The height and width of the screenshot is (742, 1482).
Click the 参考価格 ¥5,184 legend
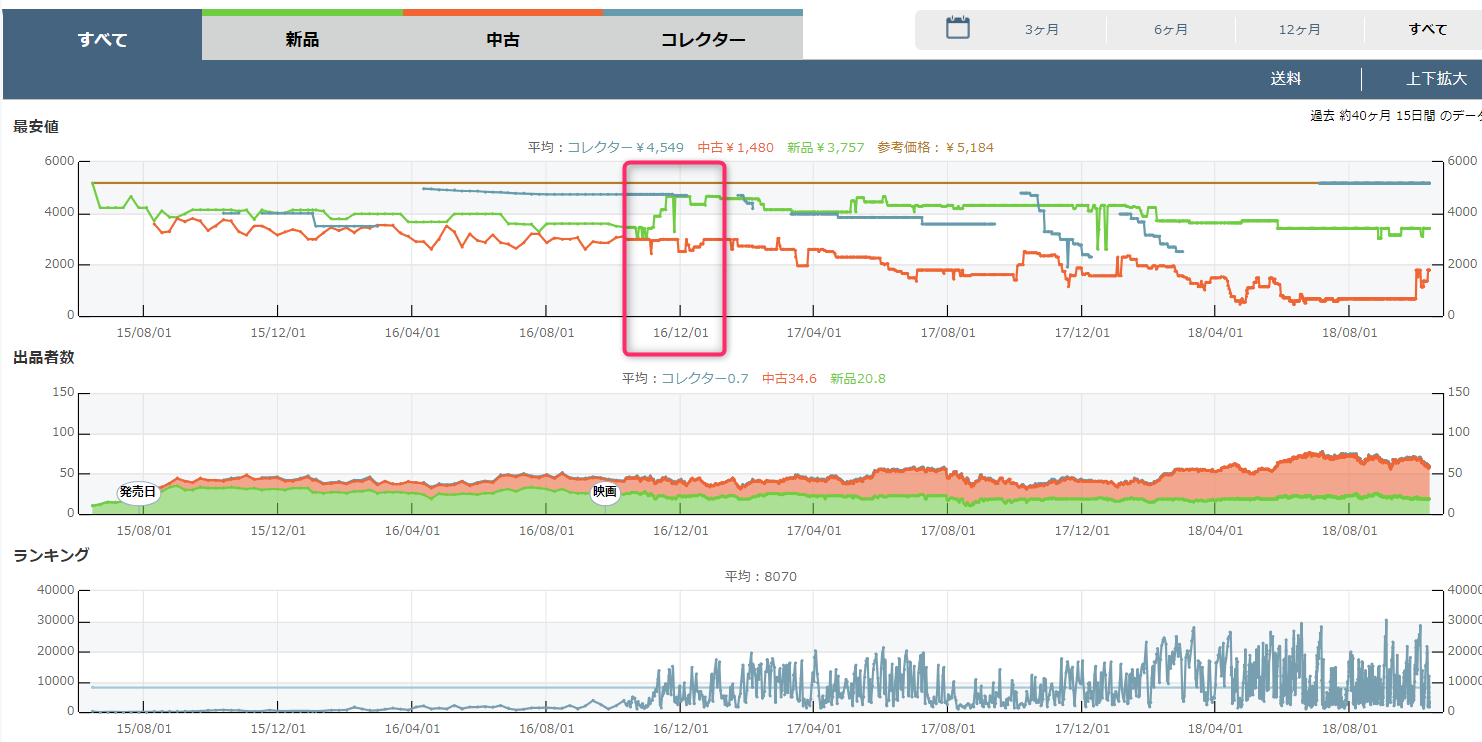[935, 147]
